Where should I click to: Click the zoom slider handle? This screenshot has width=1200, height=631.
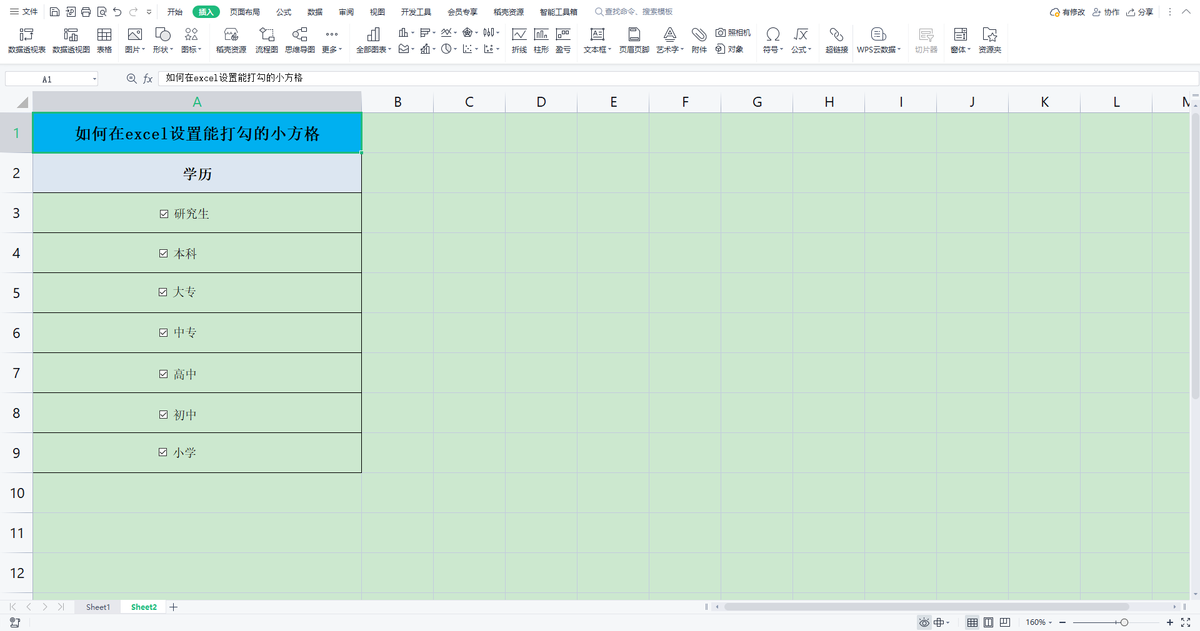click(1124, 622)
